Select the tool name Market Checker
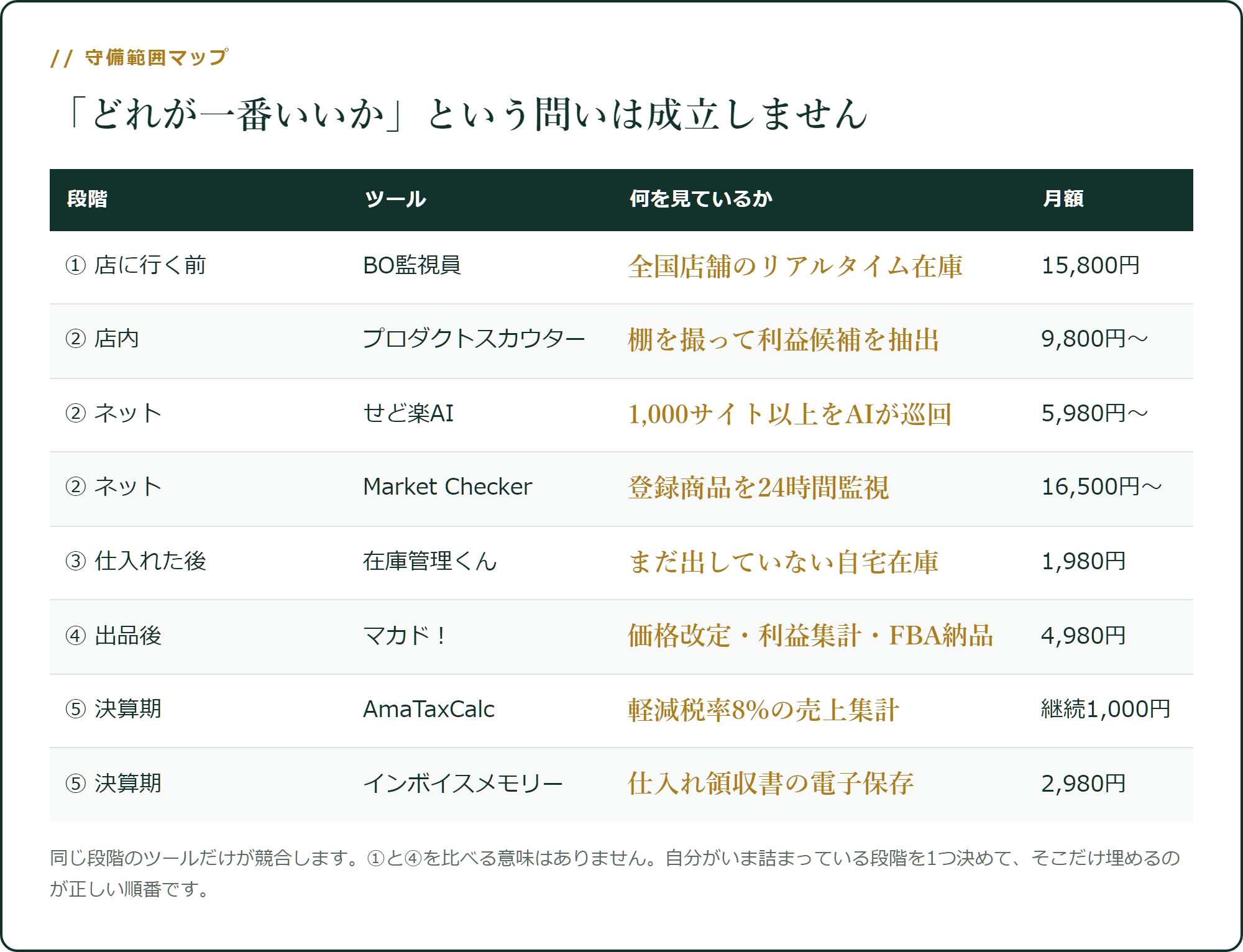Image resolution: width=1243 pixels, height=952 pixels. (448, 487)
